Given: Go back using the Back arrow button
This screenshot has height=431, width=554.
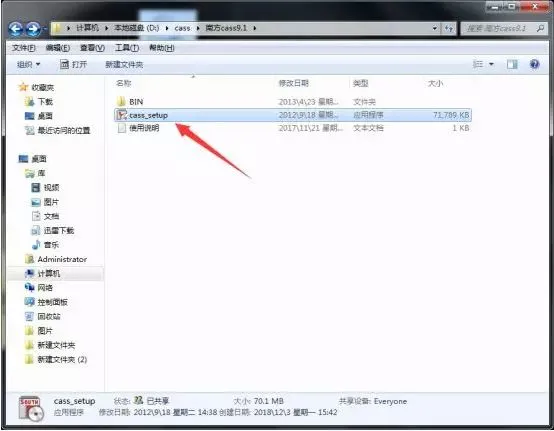Looking at the screenshot, I should point(16,29).
